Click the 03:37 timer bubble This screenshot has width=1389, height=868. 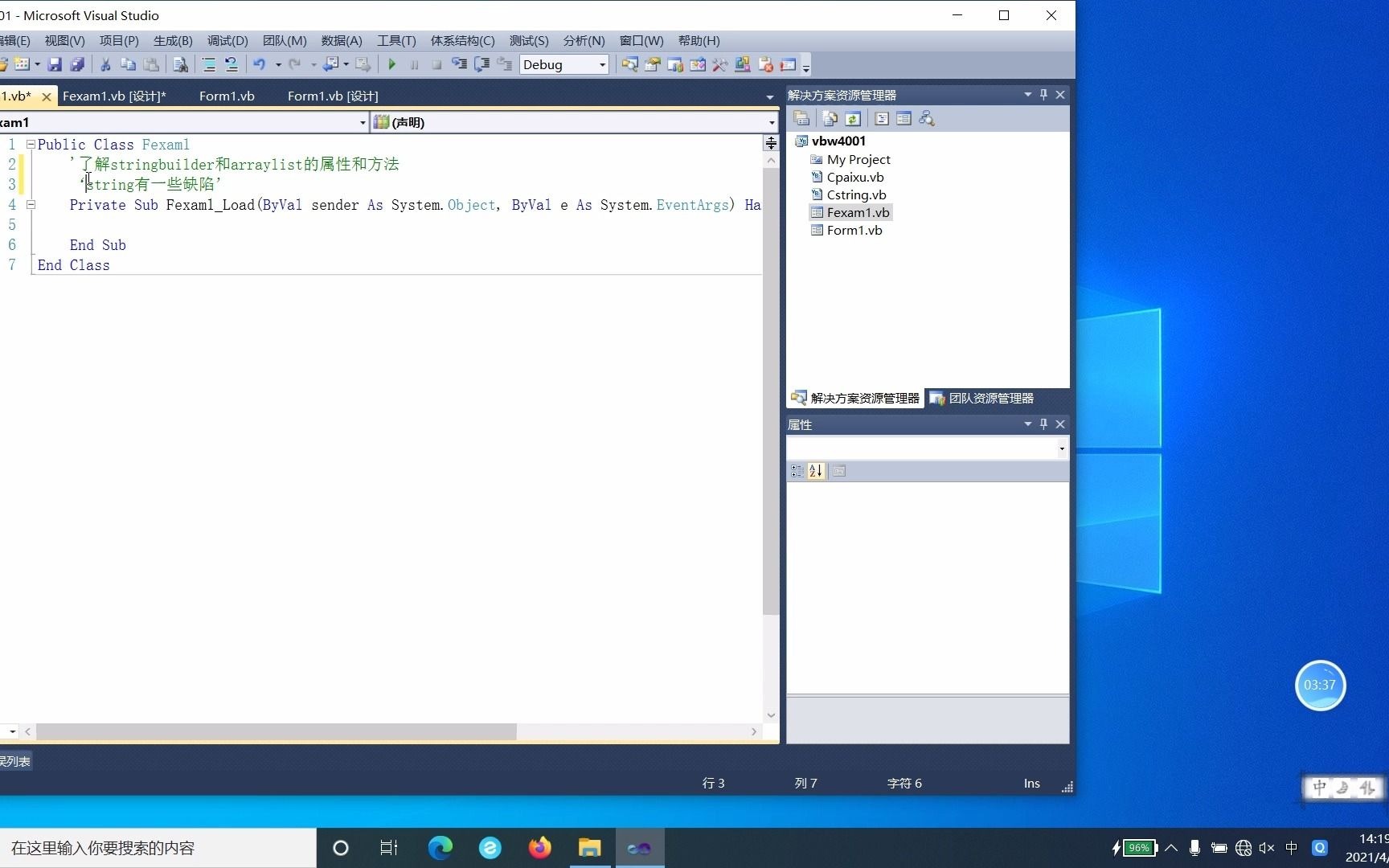(1320, 686)
